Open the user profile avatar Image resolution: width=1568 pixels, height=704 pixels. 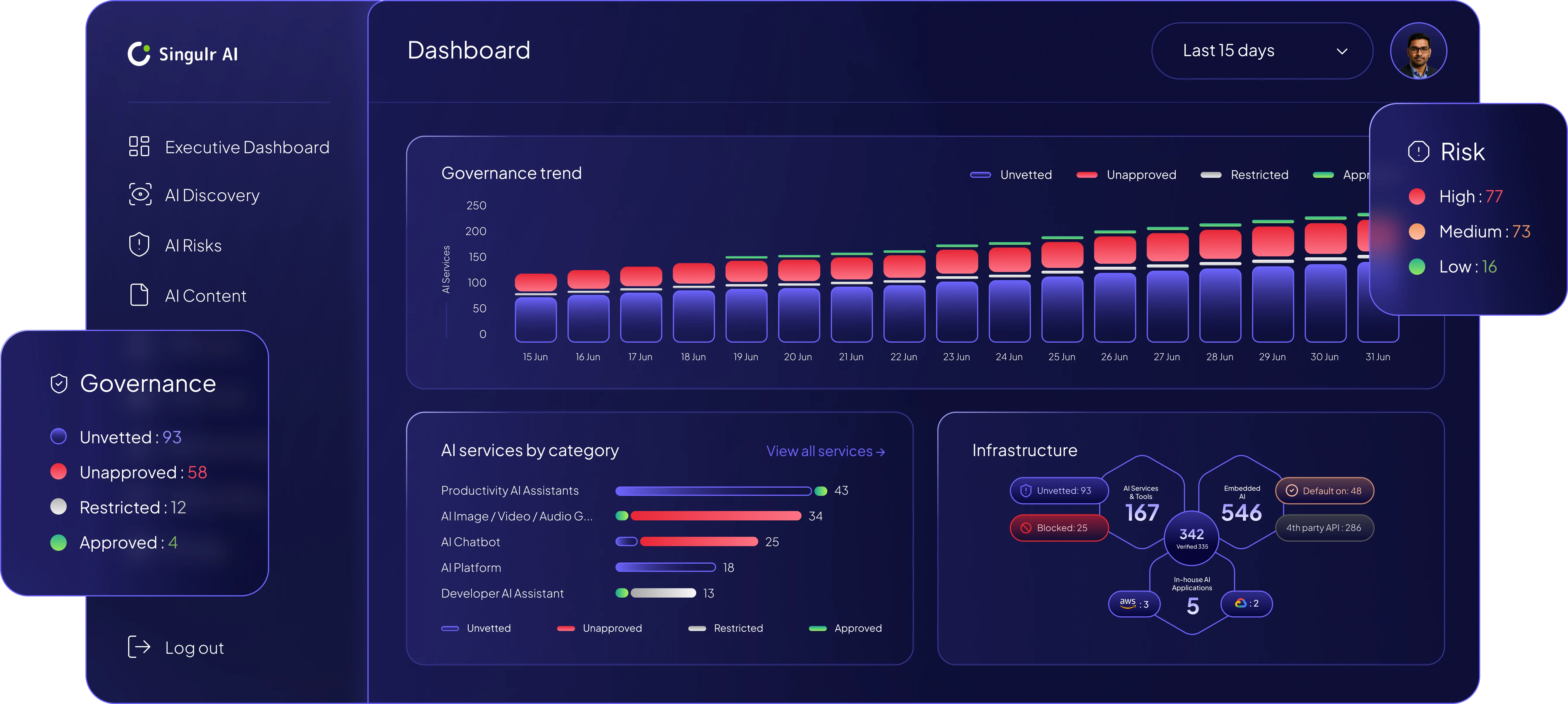click(x=1419, y=51)
